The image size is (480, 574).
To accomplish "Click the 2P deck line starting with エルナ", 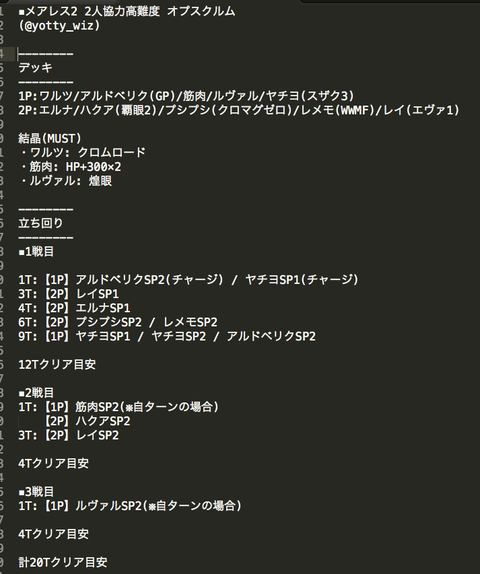I will pos(239,110).
